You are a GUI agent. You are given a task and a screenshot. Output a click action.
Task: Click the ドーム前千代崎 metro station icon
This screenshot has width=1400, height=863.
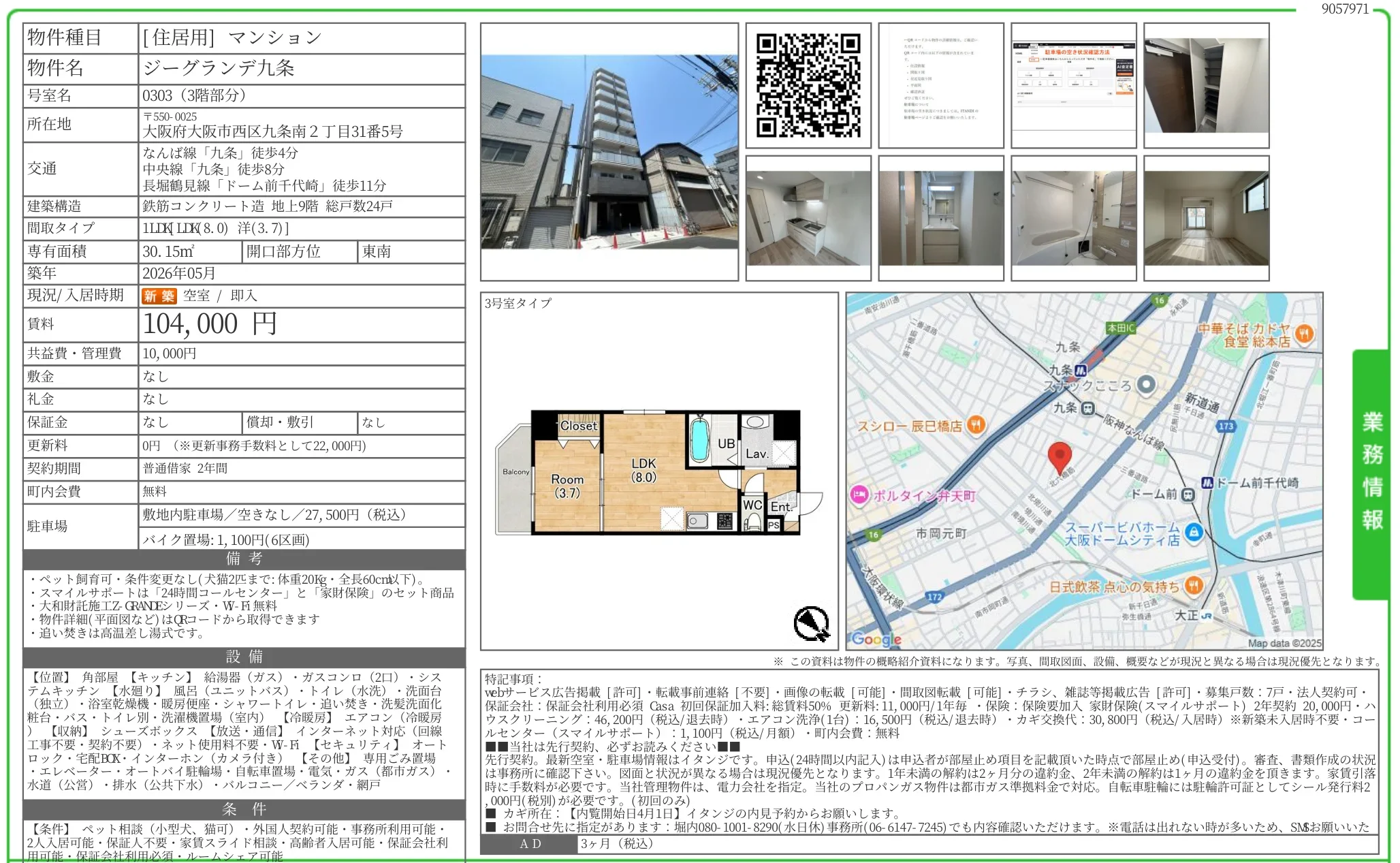tap(1207, 482)
